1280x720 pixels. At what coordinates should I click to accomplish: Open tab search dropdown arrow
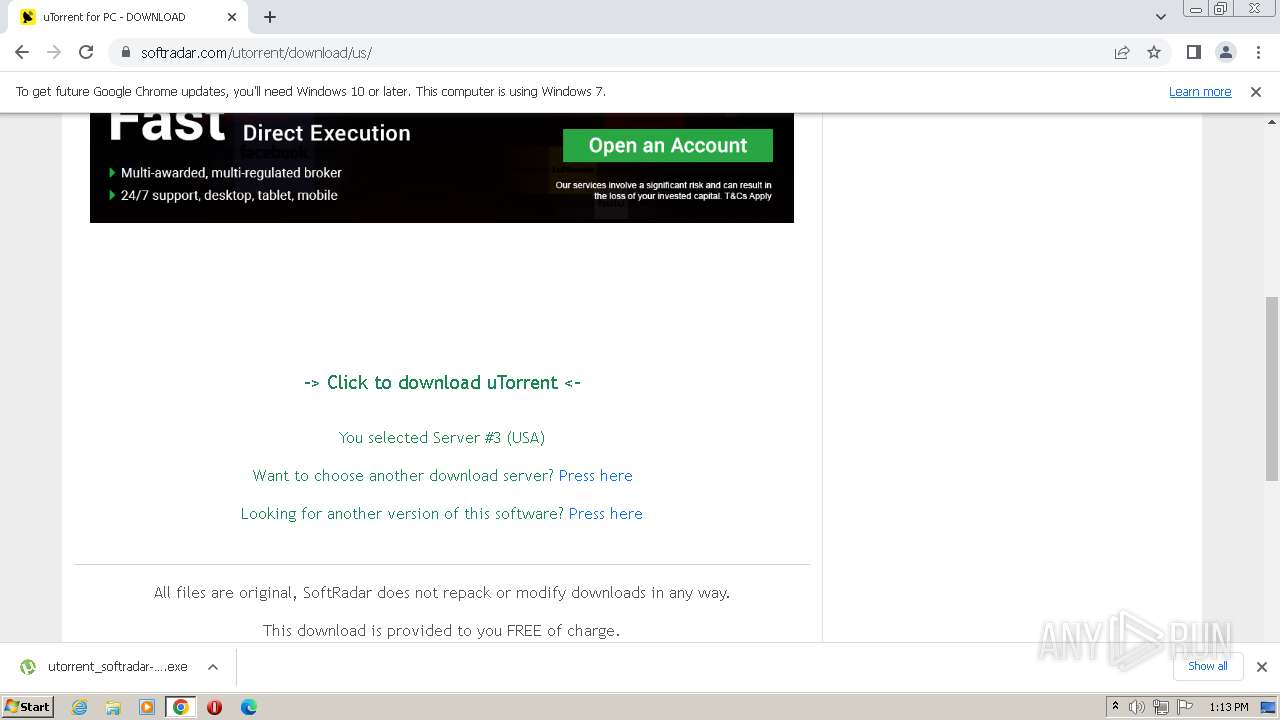[x=1161, y=17]
